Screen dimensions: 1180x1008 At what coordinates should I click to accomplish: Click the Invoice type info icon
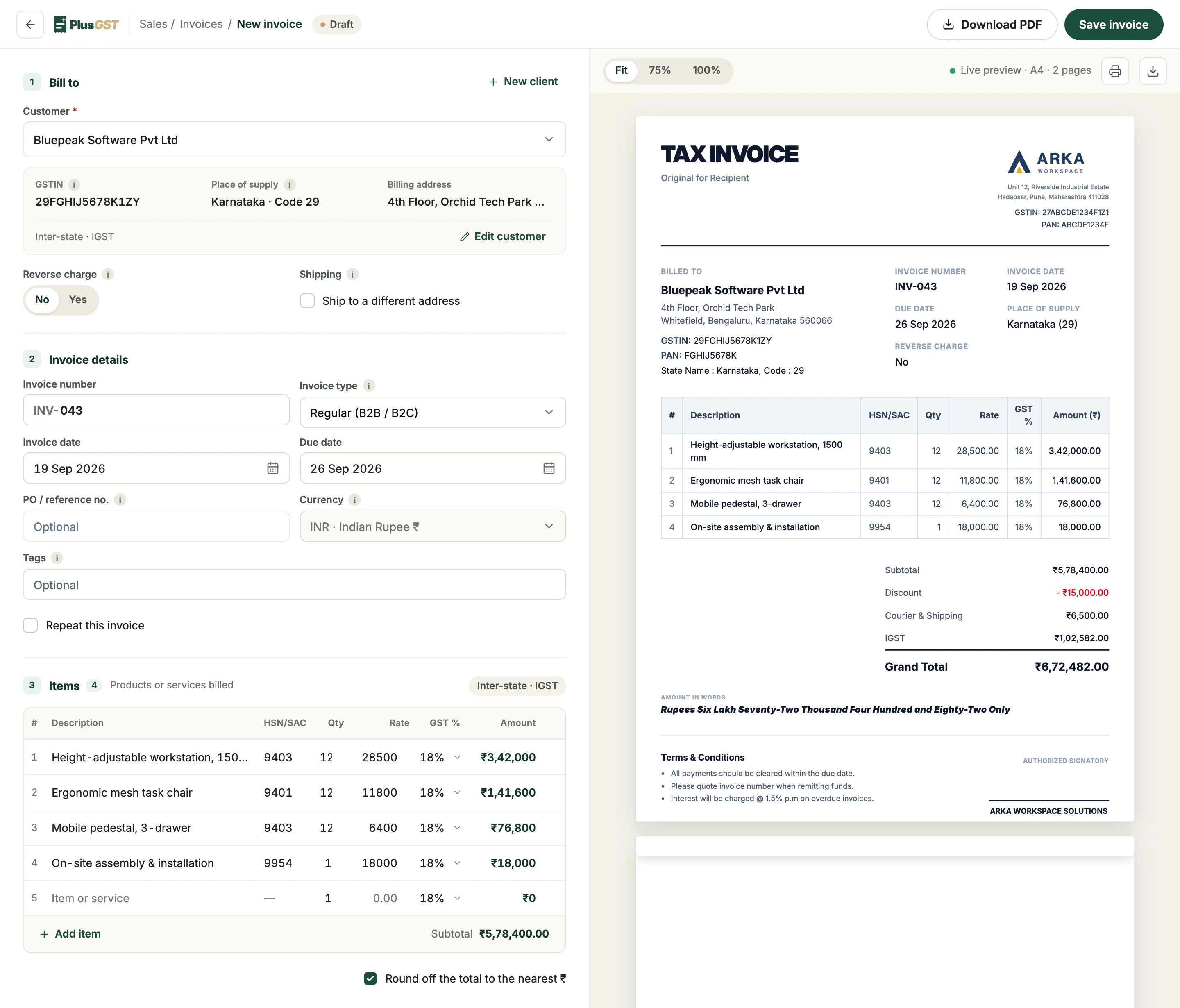(x=369, y=386)
